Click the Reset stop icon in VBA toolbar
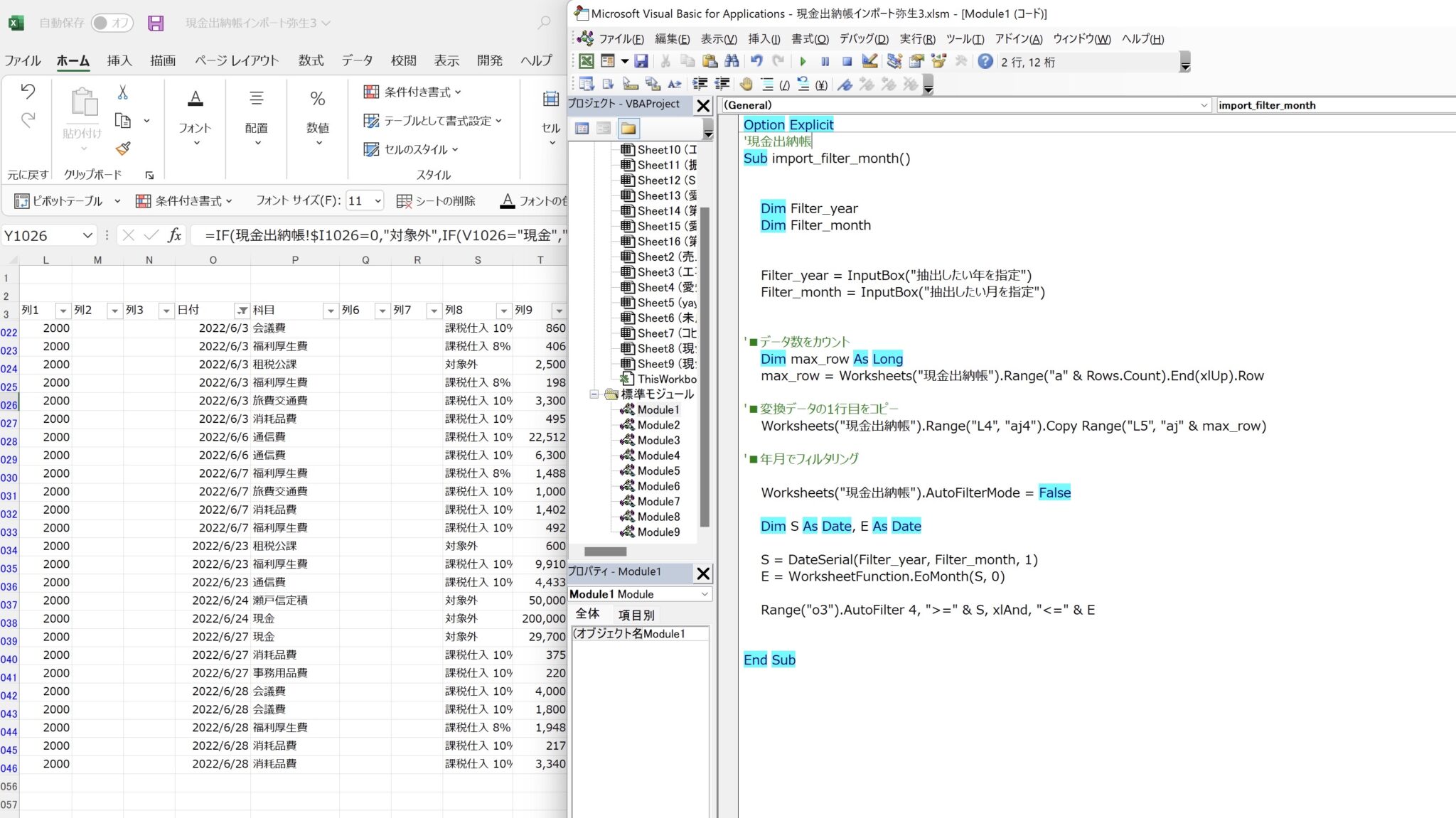Screen dimensions: 1456x818 point(847,62)
